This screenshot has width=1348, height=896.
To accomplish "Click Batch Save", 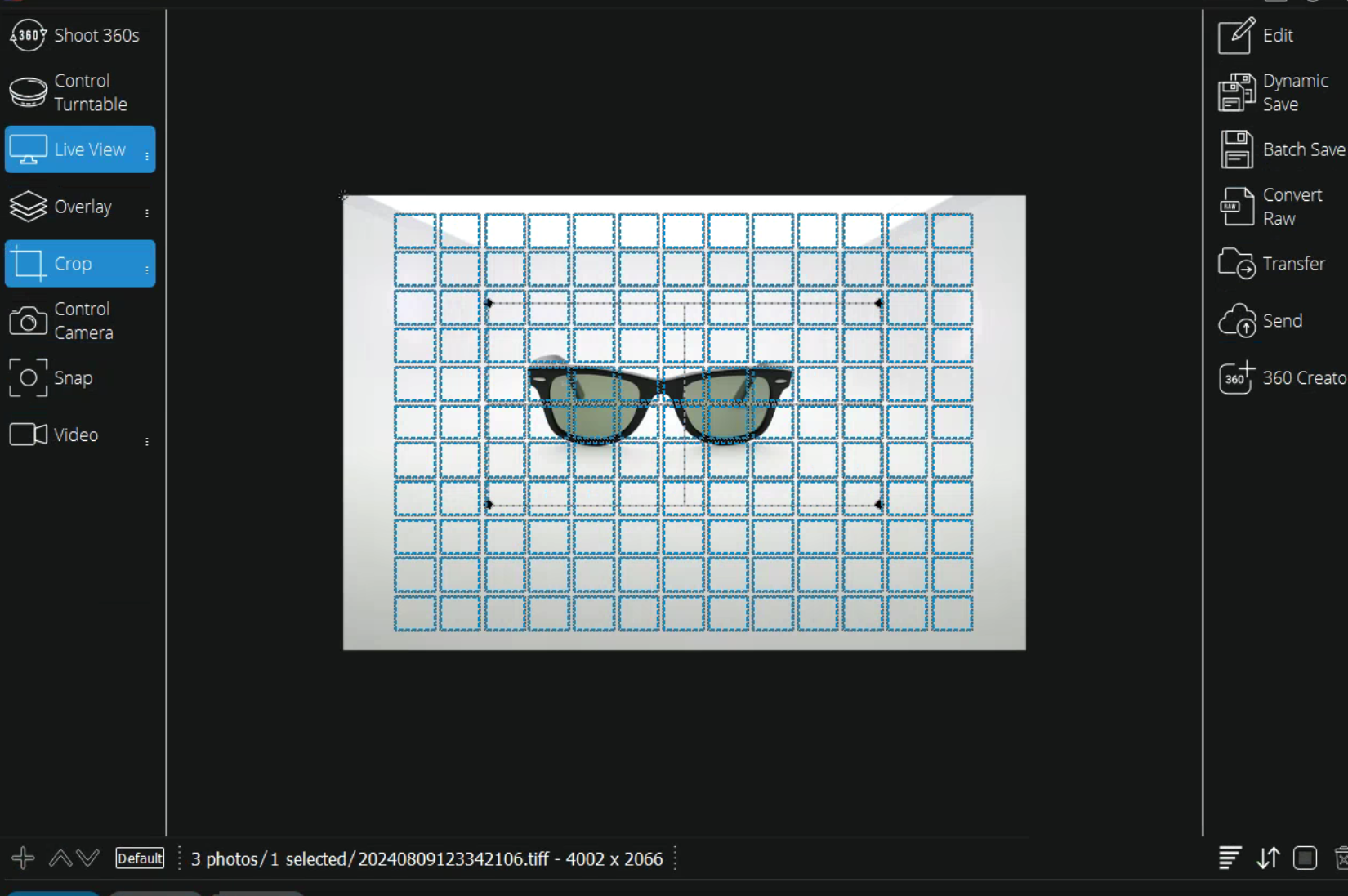I will point(1283,149).
